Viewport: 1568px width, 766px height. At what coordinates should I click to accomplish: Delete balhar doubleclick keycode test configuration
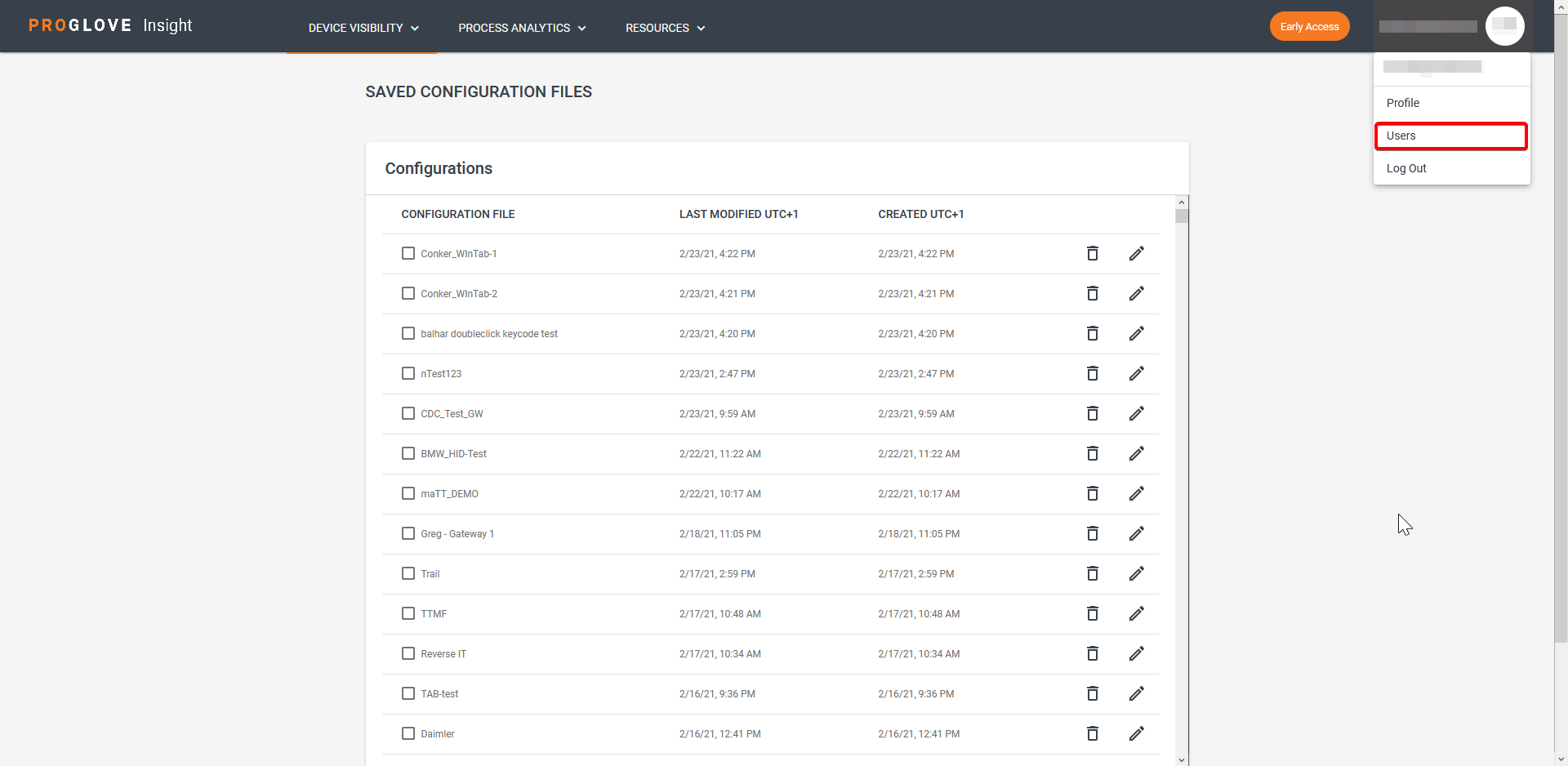(1092, 333)
